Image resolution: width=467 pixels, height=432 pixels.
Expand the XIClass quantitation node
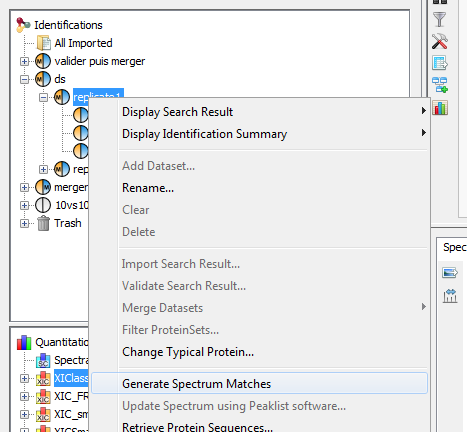coord(24,379)
